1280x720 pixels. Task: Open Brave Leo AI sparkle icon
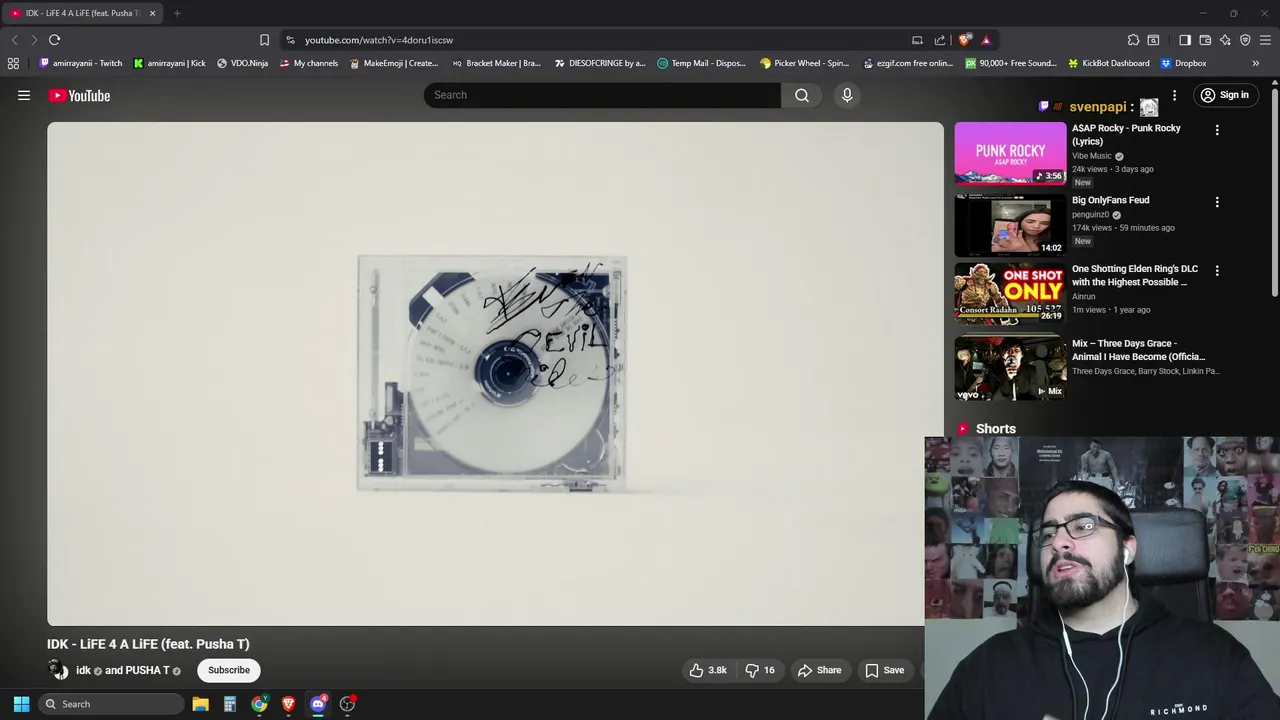1225,40
